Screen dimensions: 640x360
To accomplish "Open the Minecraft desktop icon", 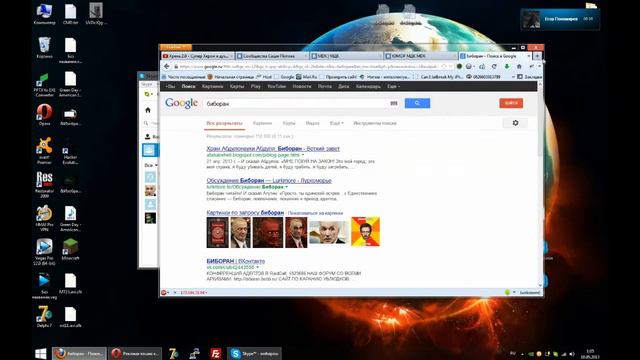I will (70, 249).
